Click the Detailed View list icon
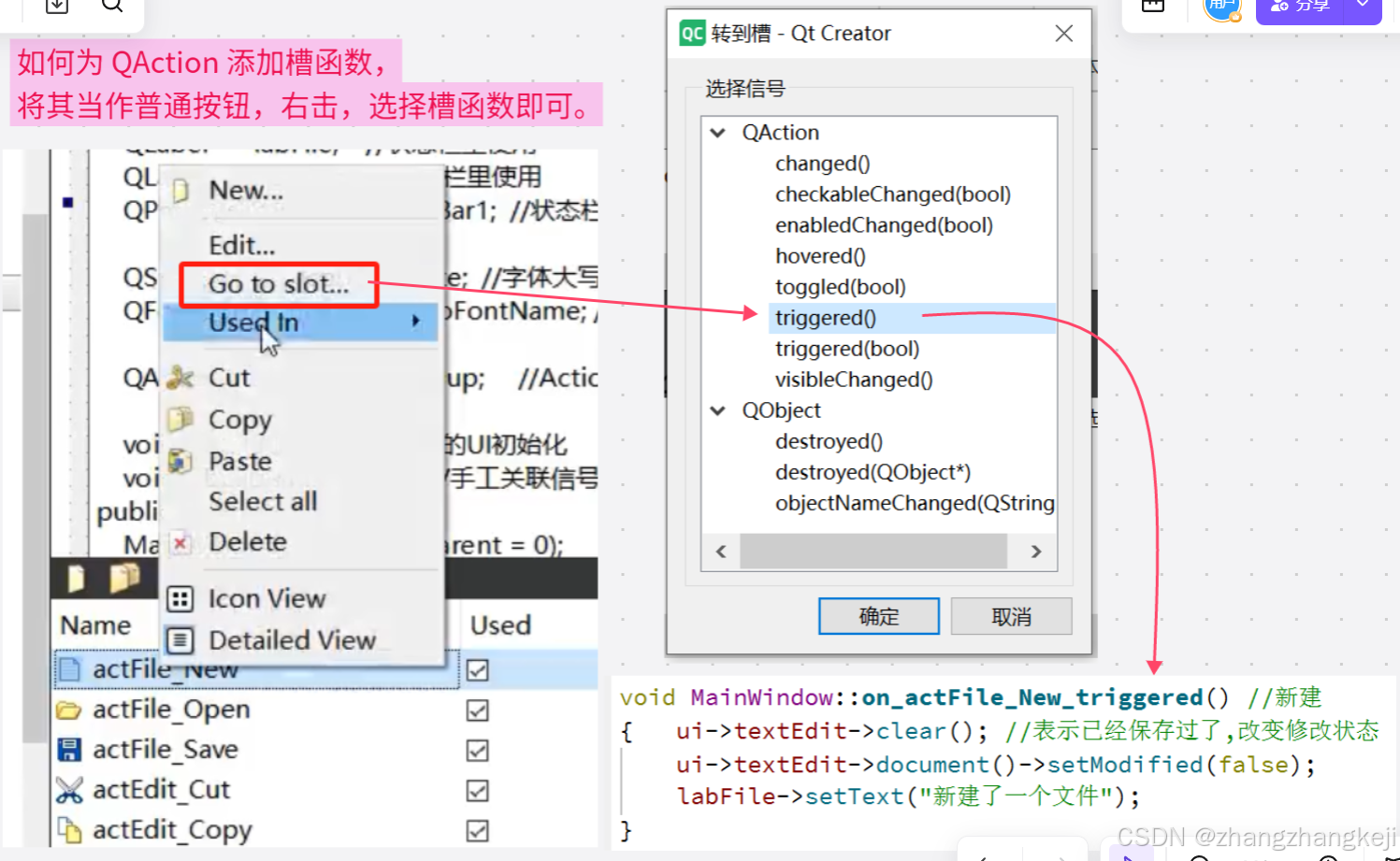1400x861 pixels. coord(180,640)
